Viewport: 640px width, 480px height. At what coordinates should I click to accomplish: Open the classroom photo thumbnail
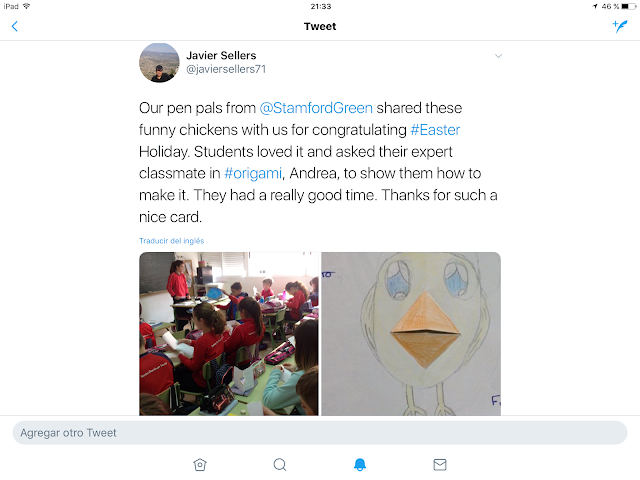point(229,334)
